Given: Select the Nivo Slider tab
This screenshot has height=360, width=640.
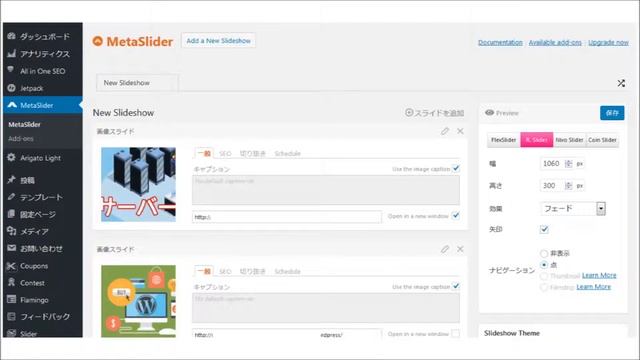Looking at the screenshot, I should click(x=569, y=140).
